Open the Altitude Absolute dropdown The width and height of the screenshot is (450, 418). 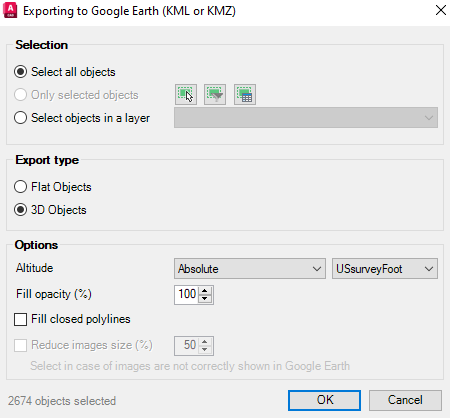click(250, 268)
